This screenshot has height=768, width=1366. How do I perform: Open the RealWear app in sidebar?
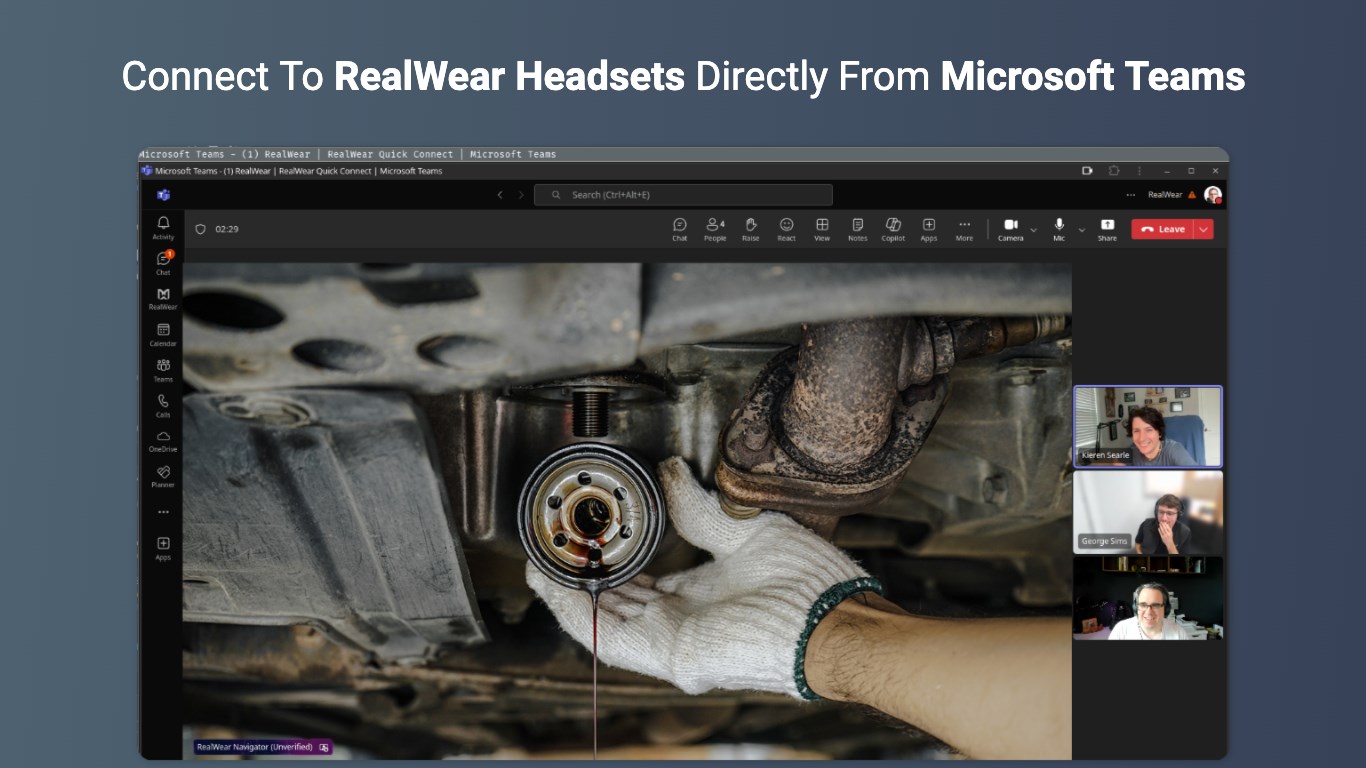coord(163,299)
